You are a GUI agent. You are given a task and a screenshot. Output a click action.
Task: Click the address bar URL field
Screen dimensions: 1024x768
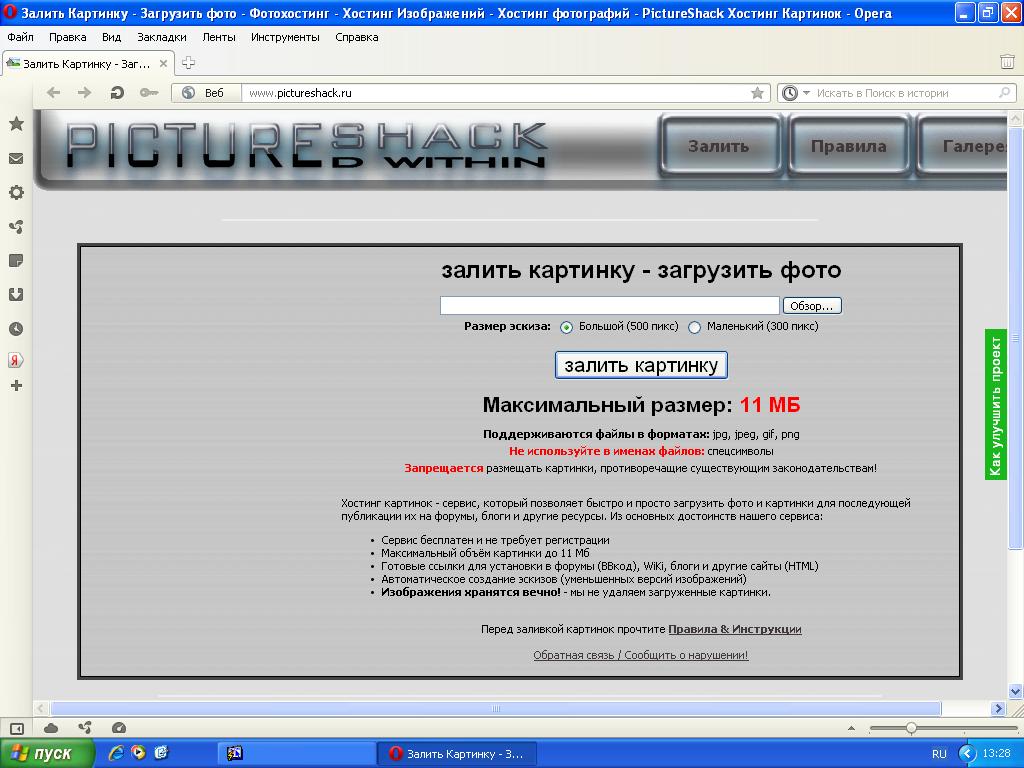(x=496, y=93)
